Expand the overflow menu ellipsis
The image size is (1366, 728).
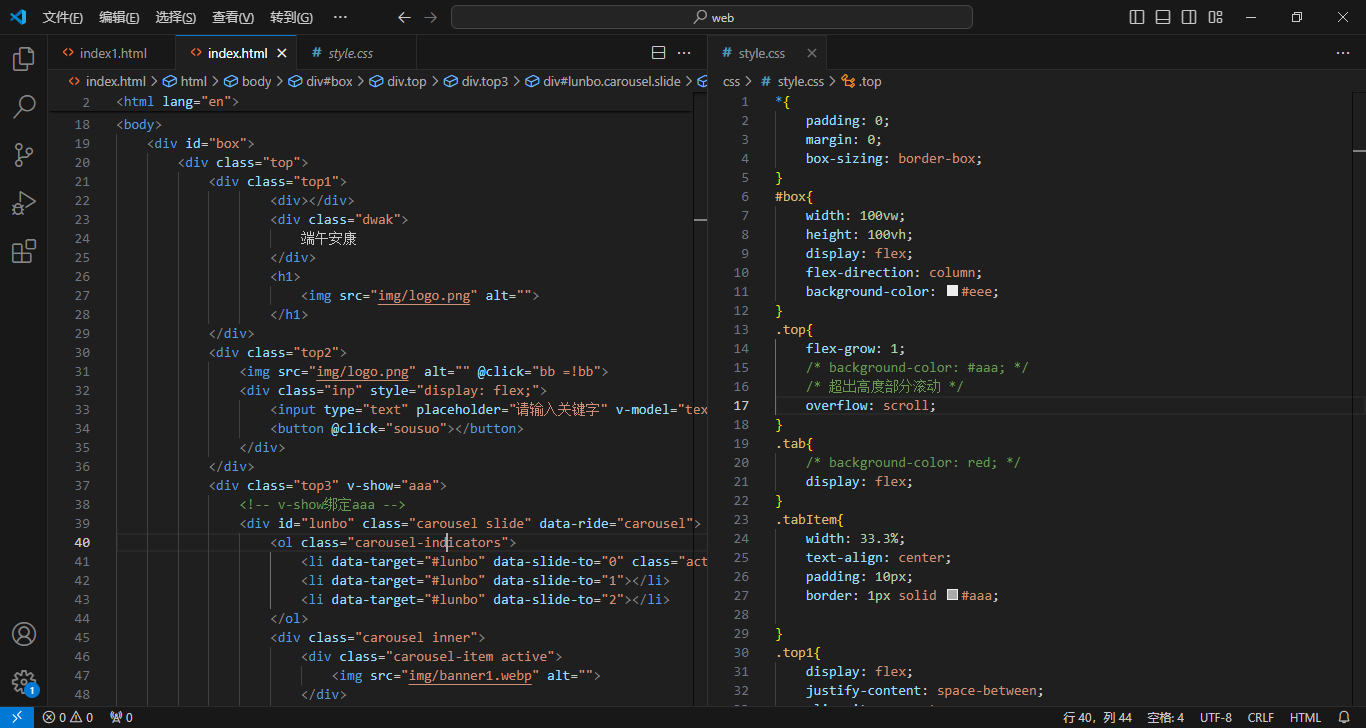(340, 17)
